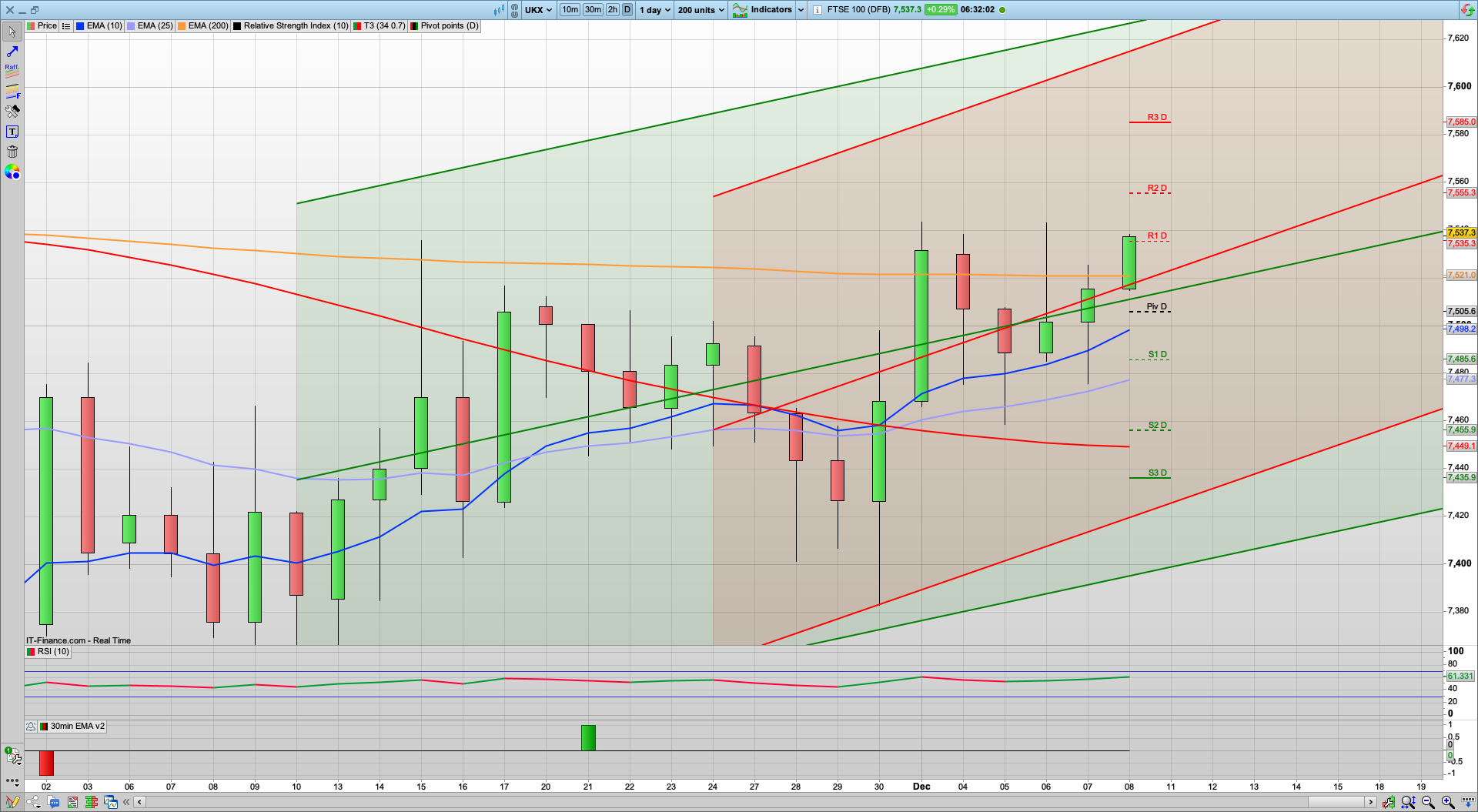Open candlestick chart settings wrench icon
The width and height of the screenshot is (1478, 812).
point(1389,802)
